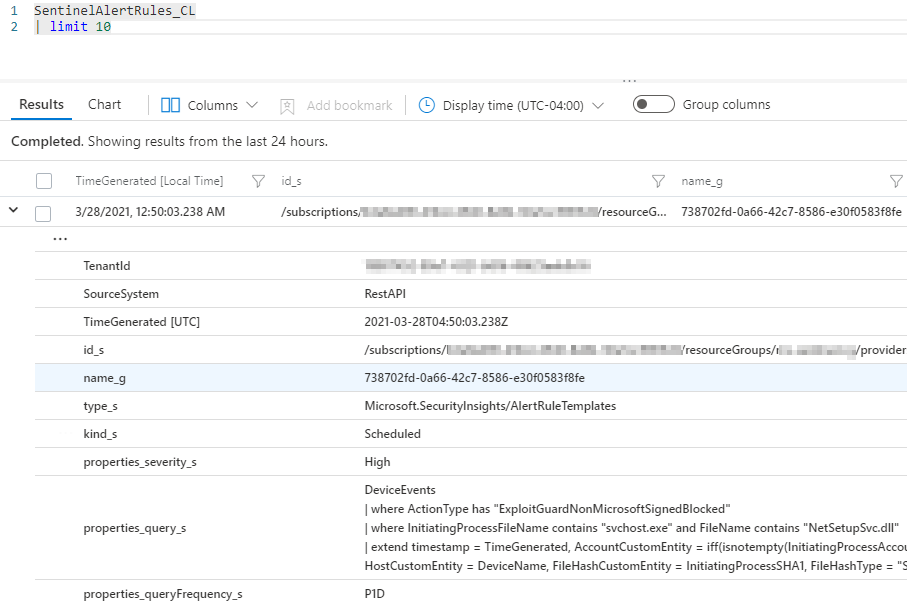Click the Display time clock icon

click(426, 105)
